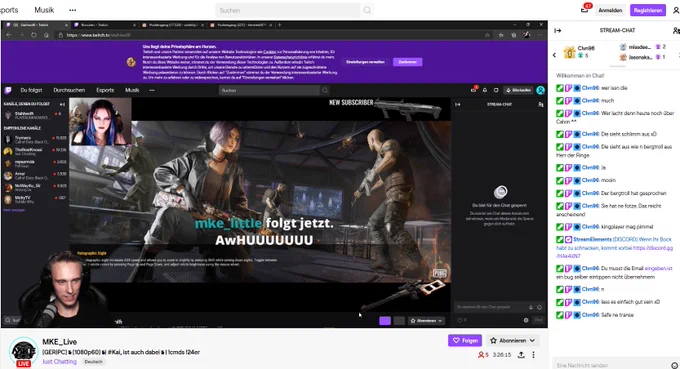This screenshot has width=680, height=369.
Task: Open the chat community users icon
Action: pyautogui.click(x=676, y=30)
